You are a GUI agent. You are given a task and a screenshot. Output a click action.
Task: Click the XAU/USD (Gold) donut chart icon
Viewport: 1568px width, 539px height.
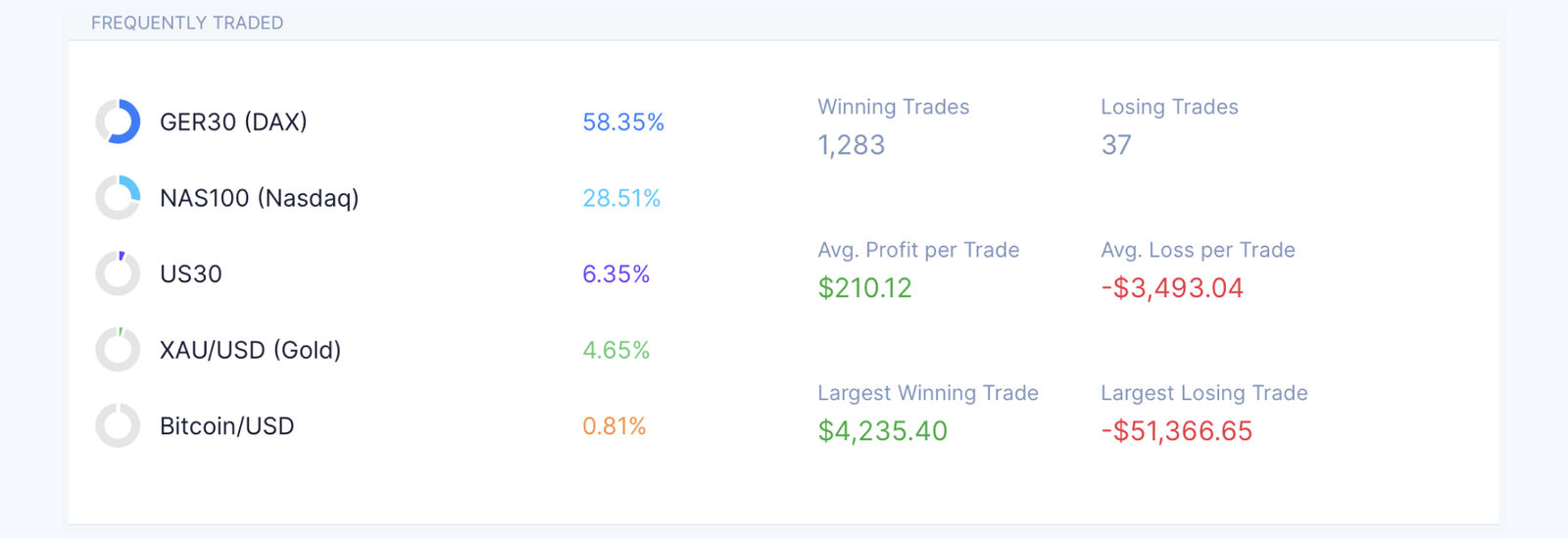pos(118,350)
